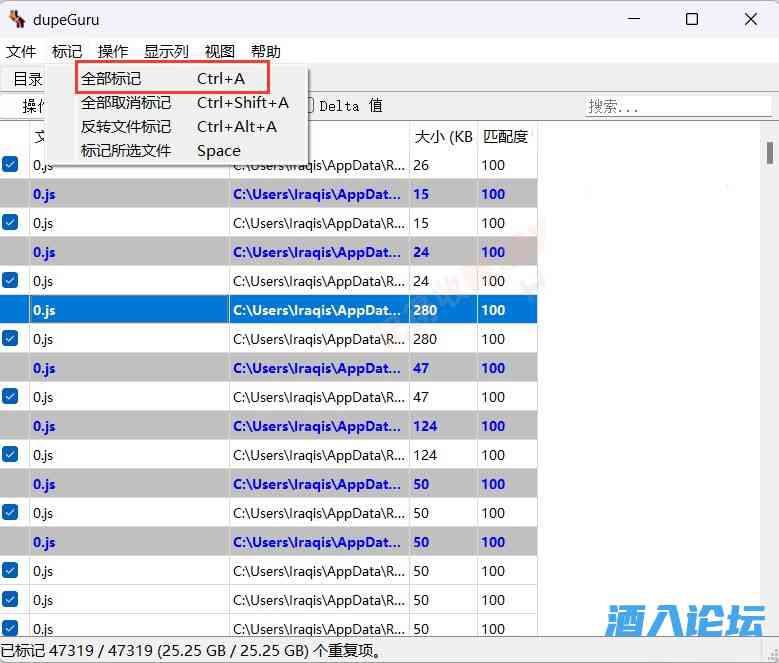Select 全部取消标记 menu entry
779x663 pixels.
tap(126, 102)
